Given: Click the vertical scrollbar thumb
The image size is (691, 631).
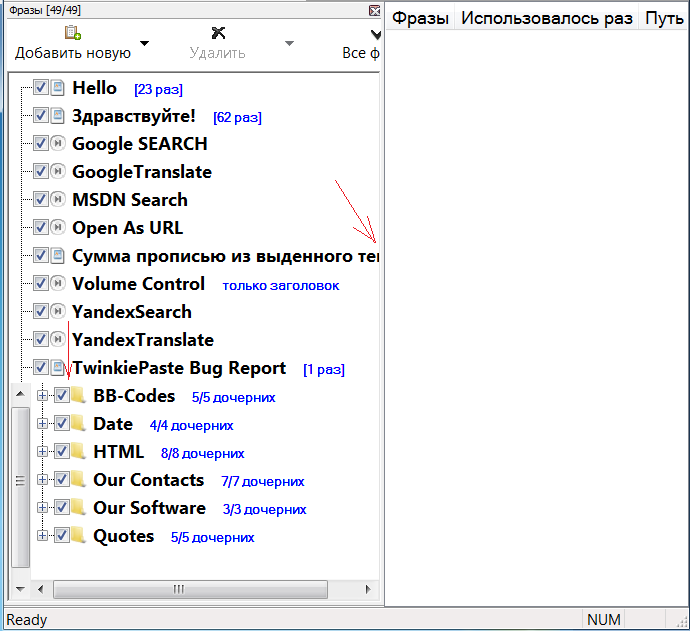Looking at the screenshot, I should click(20, 487).
